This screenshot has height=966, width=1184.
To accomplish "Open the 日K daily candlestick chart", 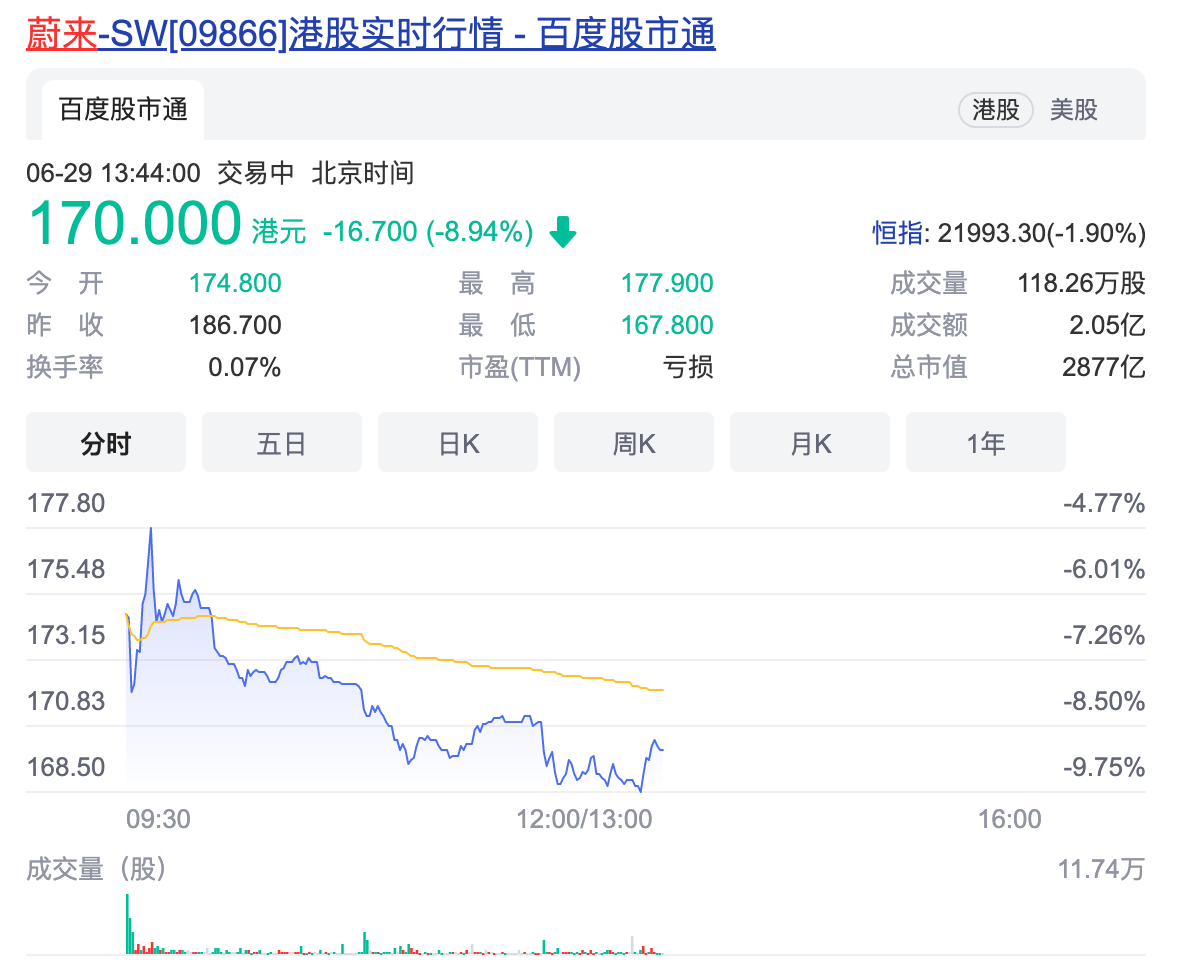I will click(457, 441).
